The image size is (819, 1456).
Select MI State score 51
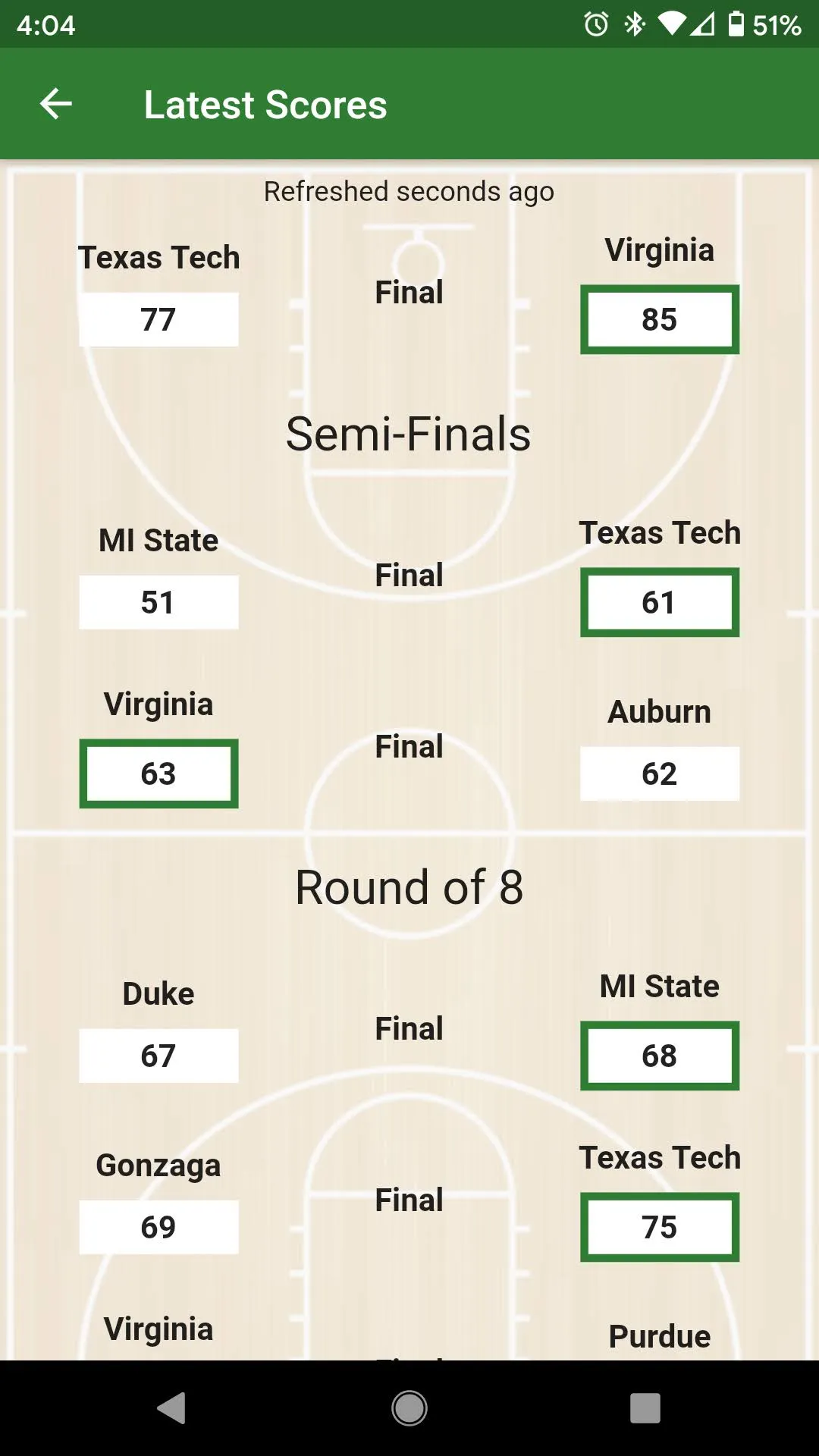click(x=158, y=602)
